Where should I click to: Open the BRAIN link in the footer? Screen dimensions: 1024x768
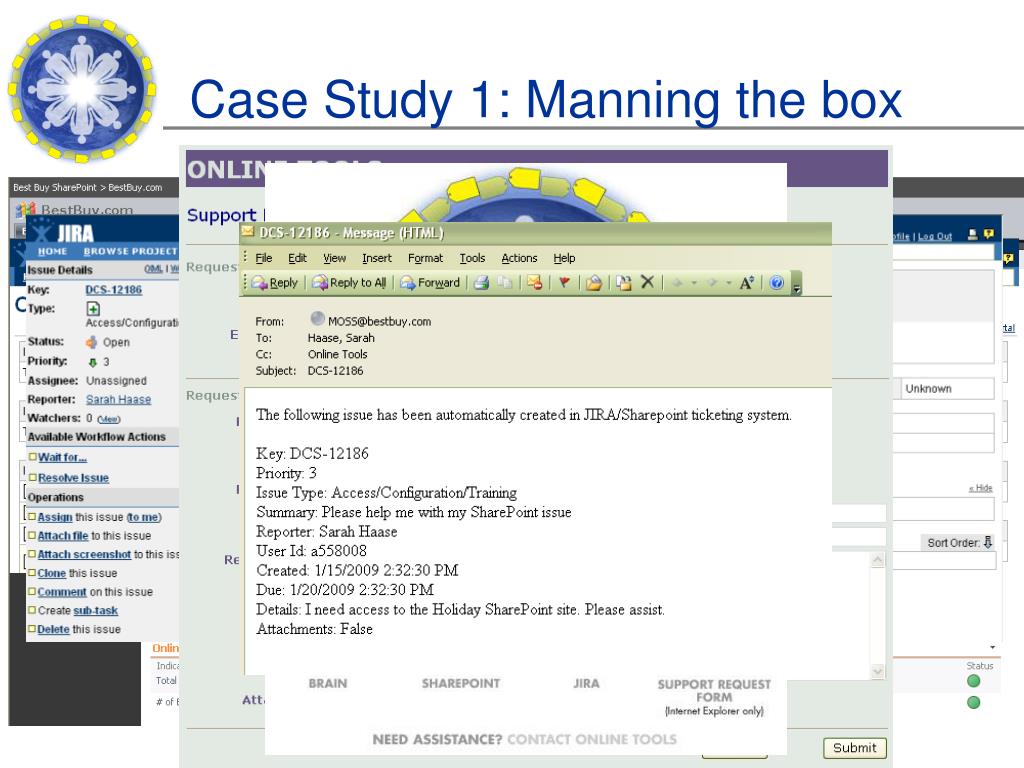[x=328, y=683]
